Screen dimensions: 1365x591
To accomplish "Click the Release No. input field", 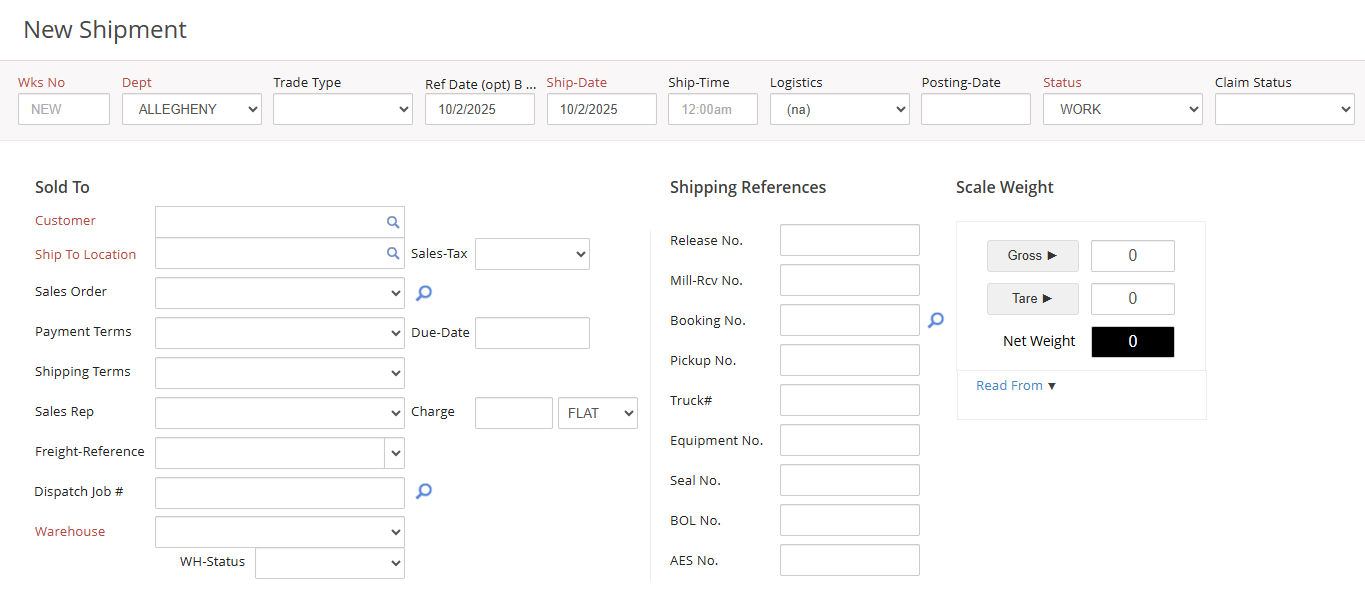I will pyautogui.click(x=849, y=240).
